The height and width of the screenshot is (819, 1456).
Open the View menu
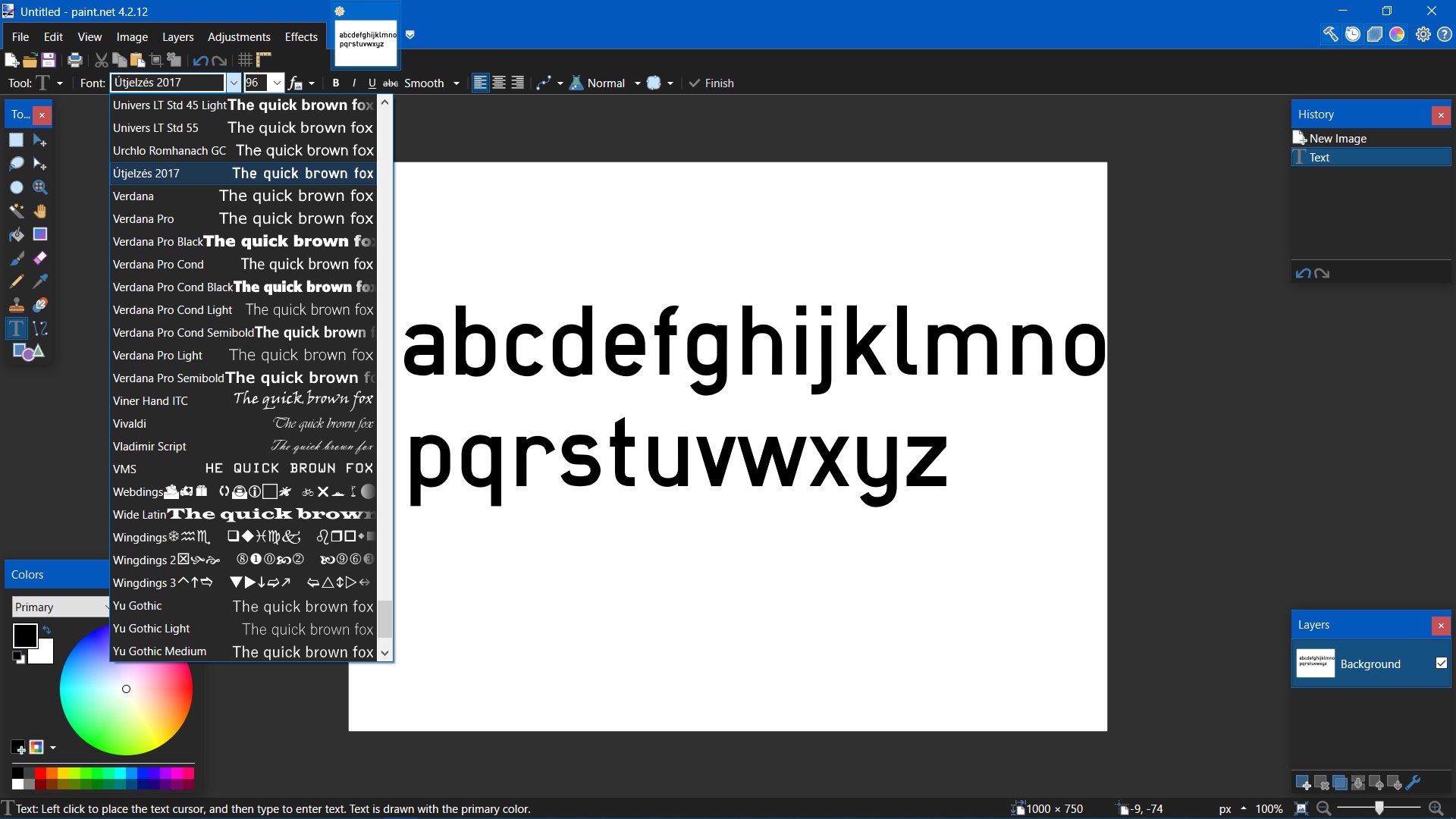(89, 37)
